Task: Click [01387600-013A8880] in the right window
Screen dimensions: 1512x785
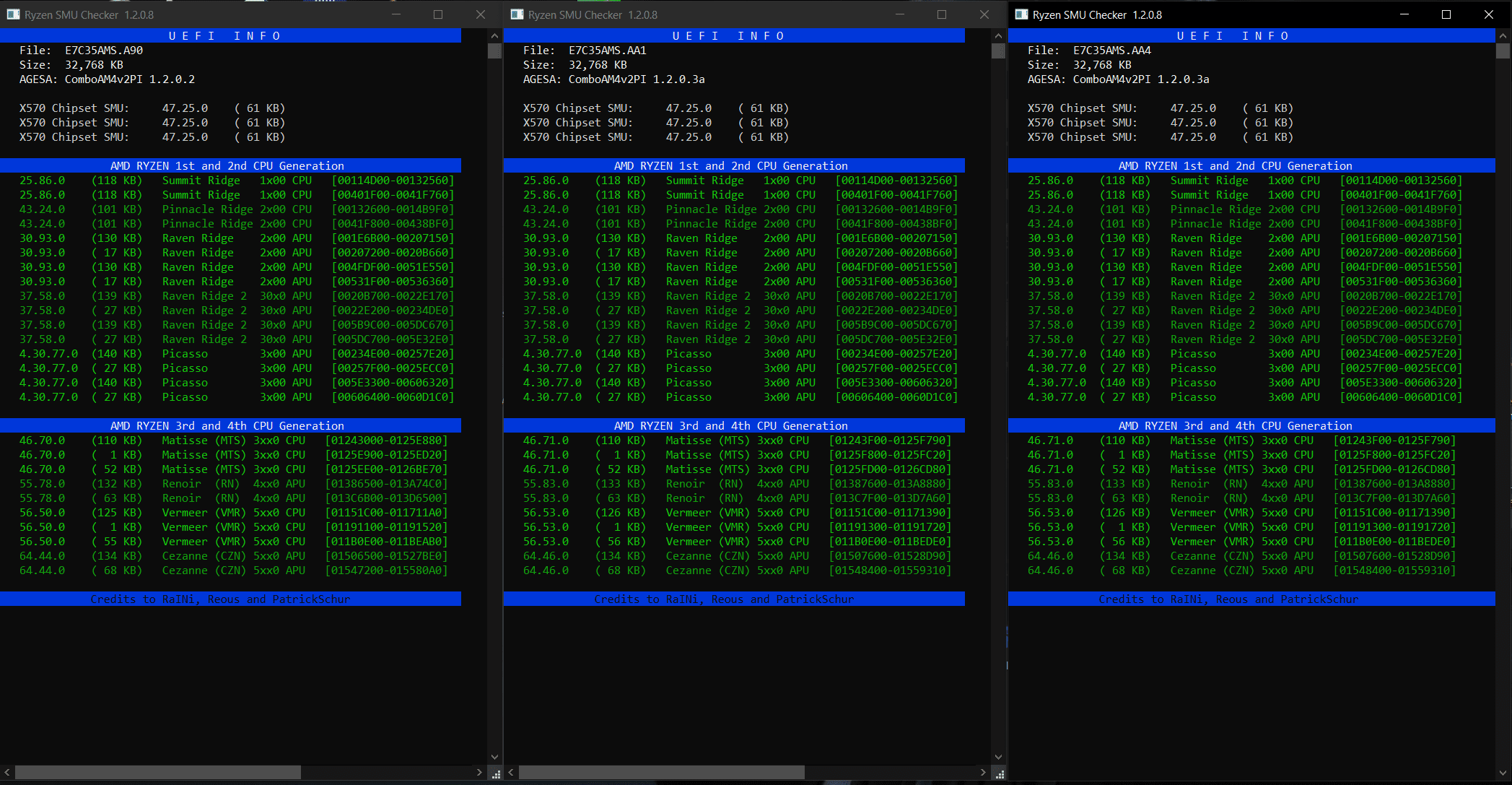Action: tap(1395, 484)
